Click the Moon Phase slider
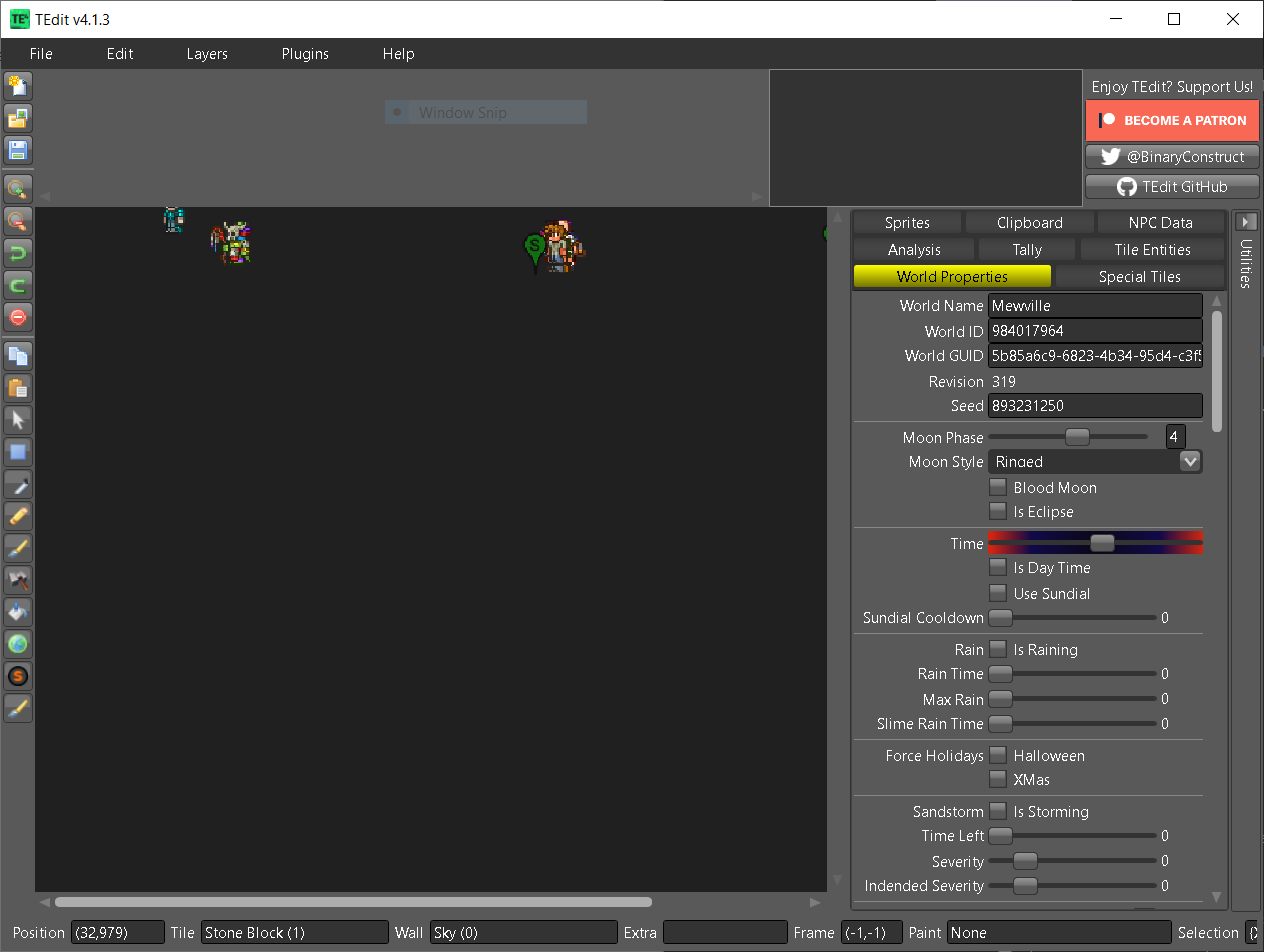1264x952 pixels. [x=1068, y=437]
